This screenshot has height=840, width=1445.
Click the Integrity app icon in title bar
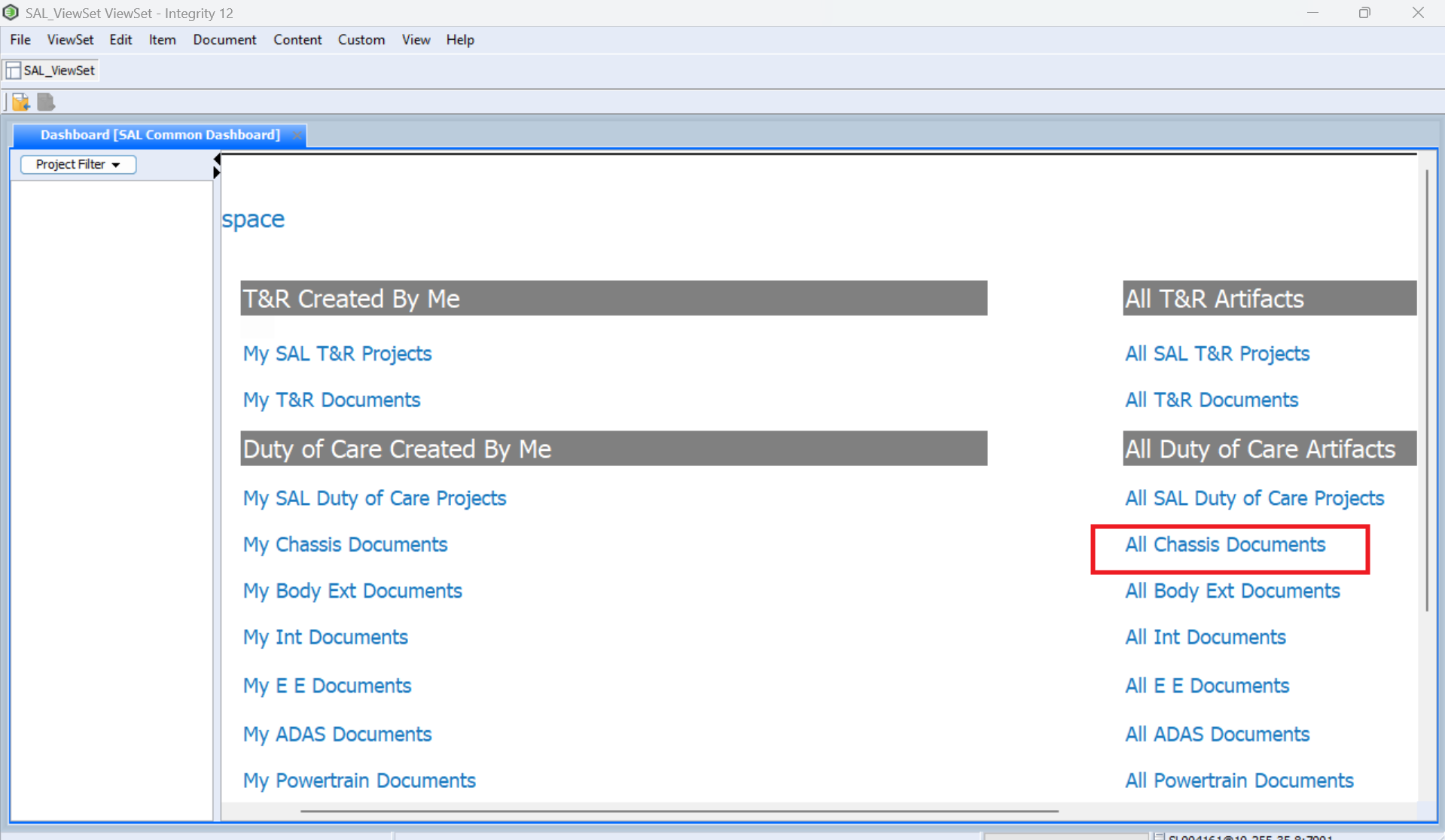(x=11, y=13)
